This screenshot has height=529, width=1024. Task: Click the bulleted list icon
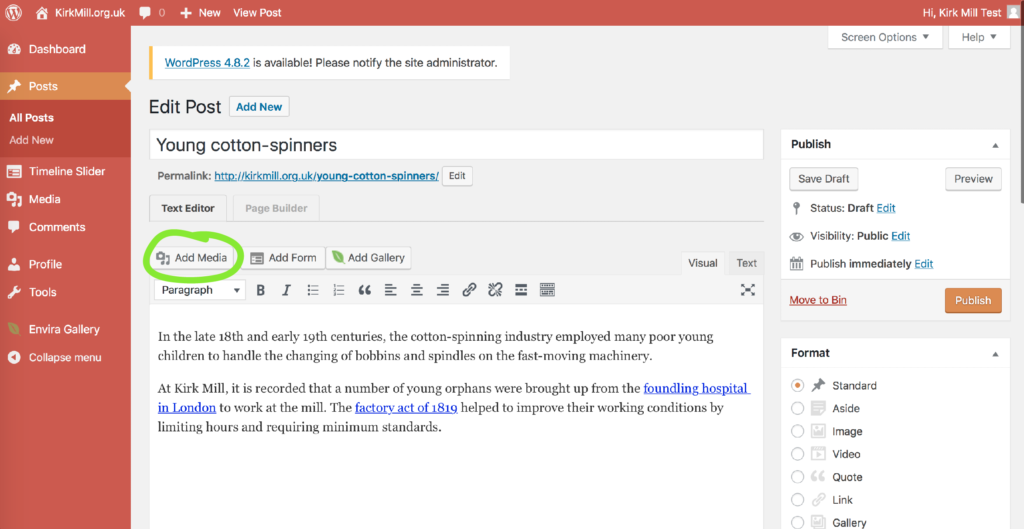(x=313, y=290)
